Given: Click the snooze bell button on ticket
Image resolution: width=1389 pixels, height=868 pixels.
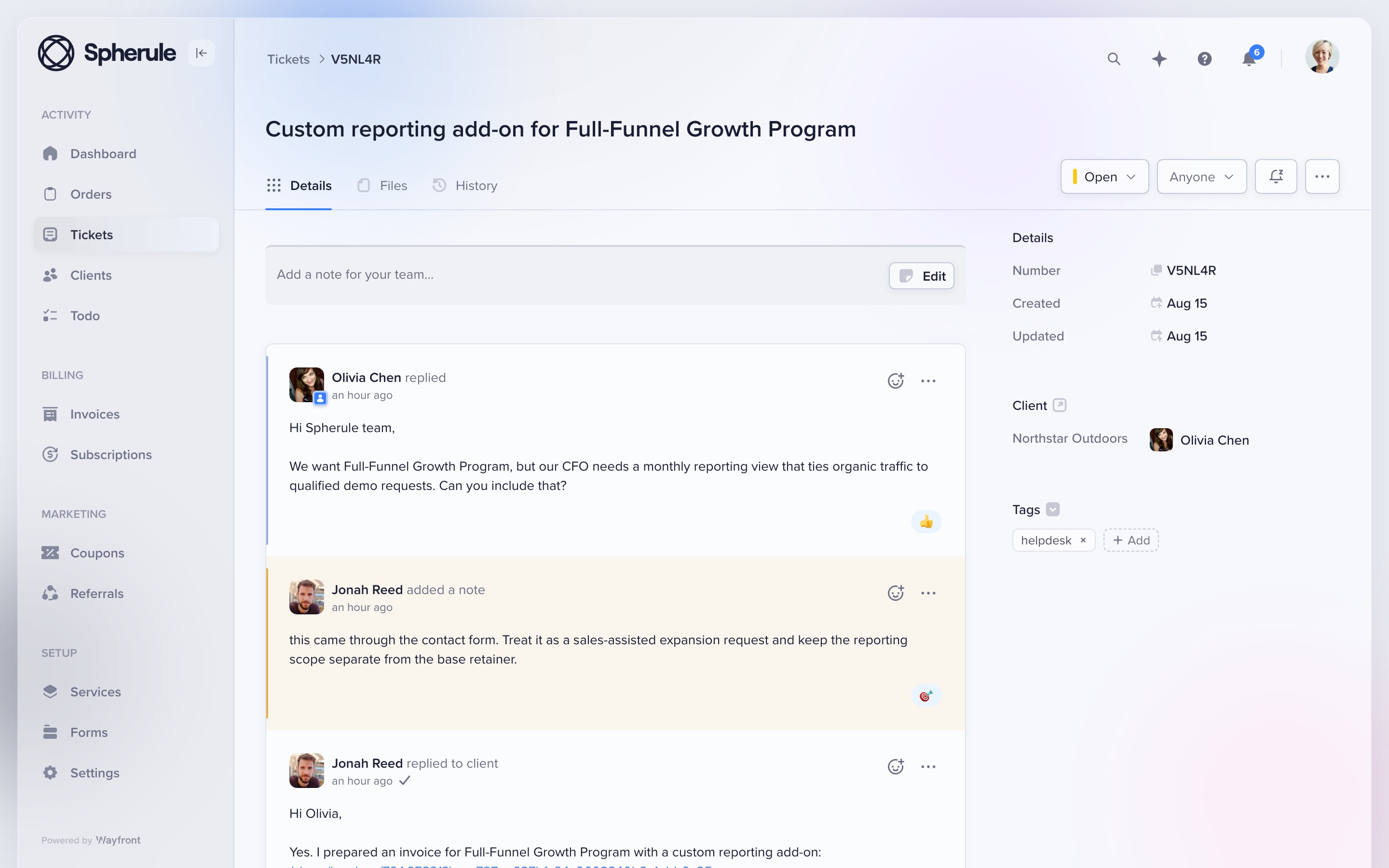Looking at the screenshot, I should (x=1275, y=177).
